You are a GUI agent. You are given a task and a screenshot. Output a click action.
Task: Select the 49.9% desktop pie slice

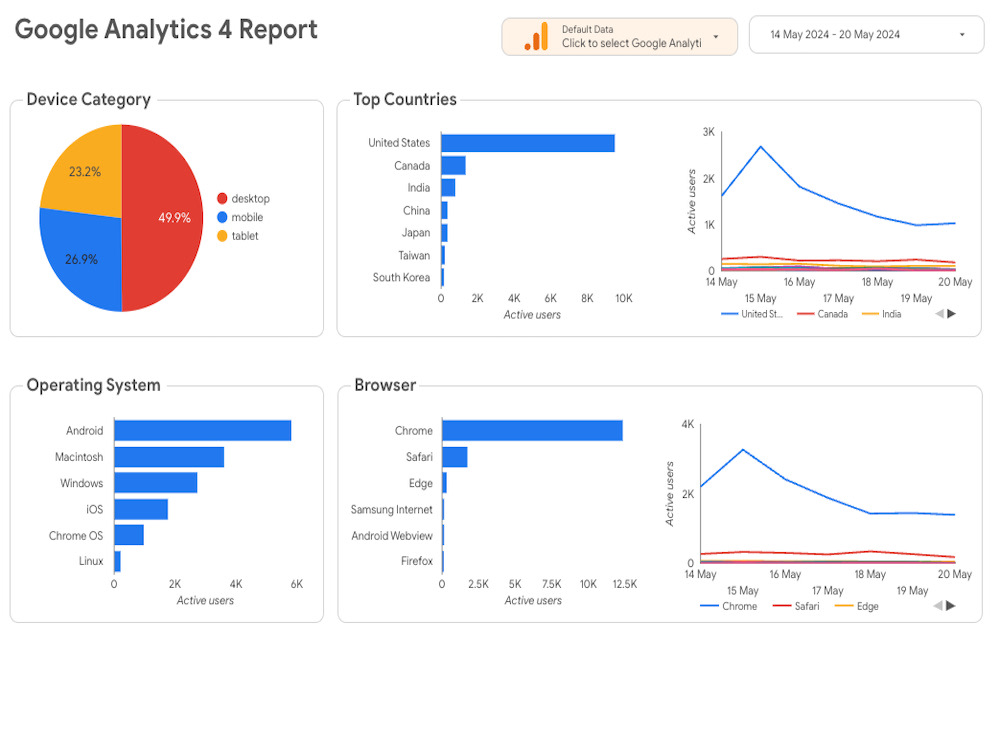(165, 217)
